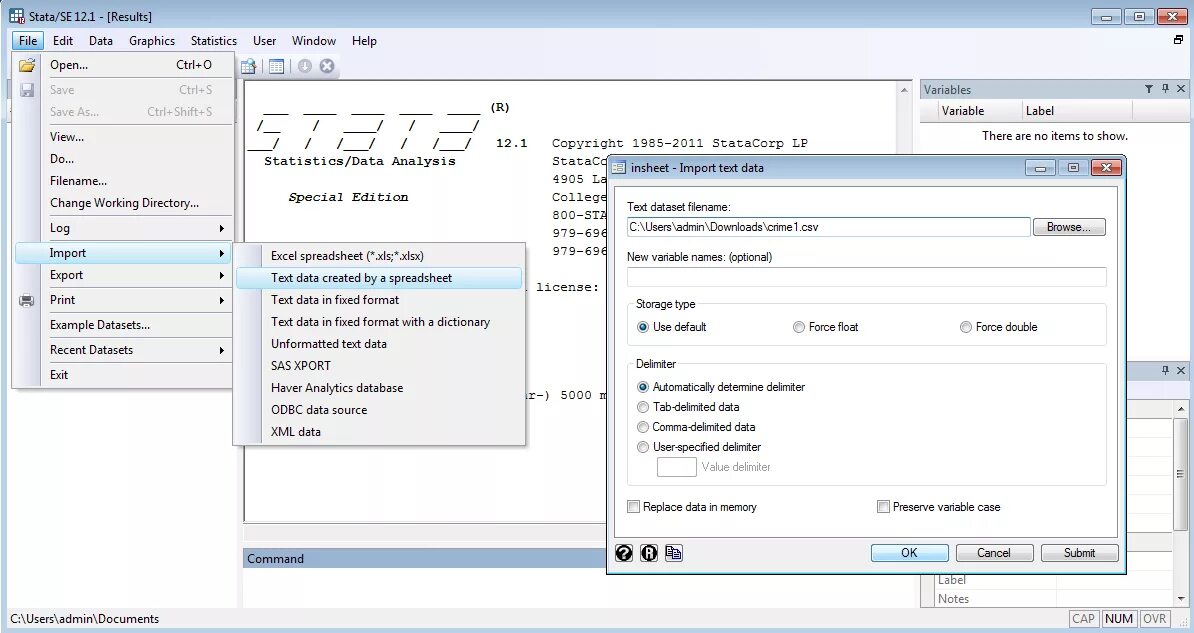
Task: Click Cancel in the insheet dialog
Action: (x=994, y=553)
